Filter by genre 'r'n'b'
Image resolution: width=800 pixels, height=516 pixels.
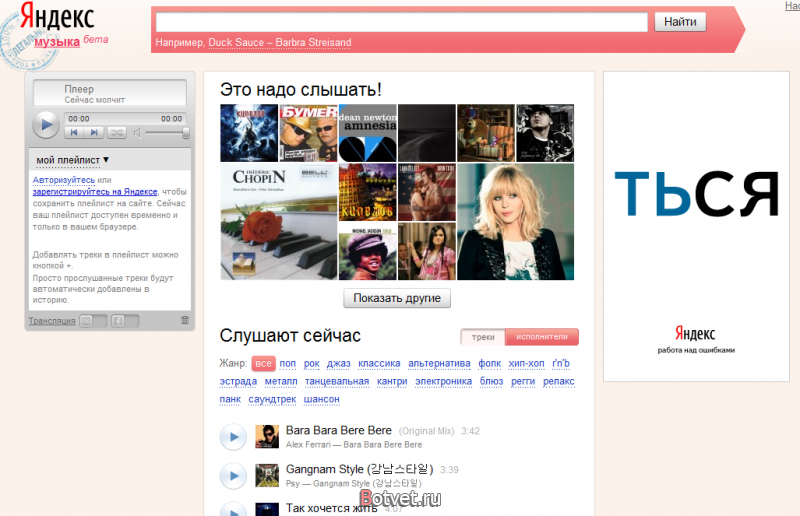point(561,363)
